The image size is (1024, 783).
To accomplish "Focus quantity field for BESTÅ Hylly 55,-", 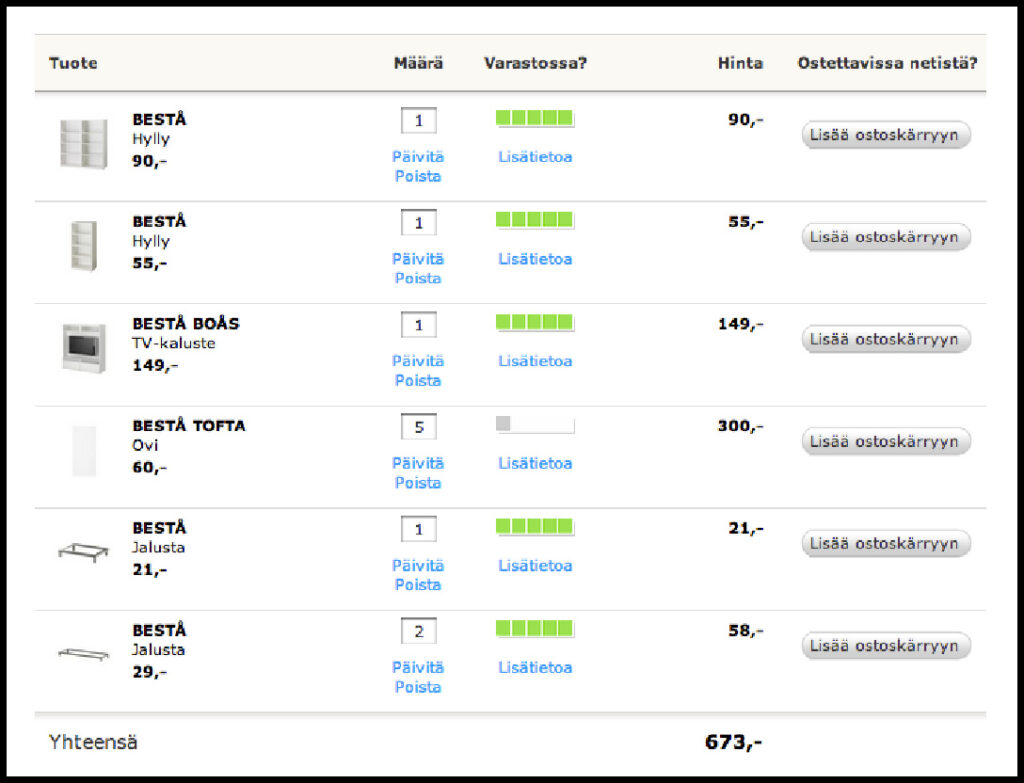I will pos(419,223).
